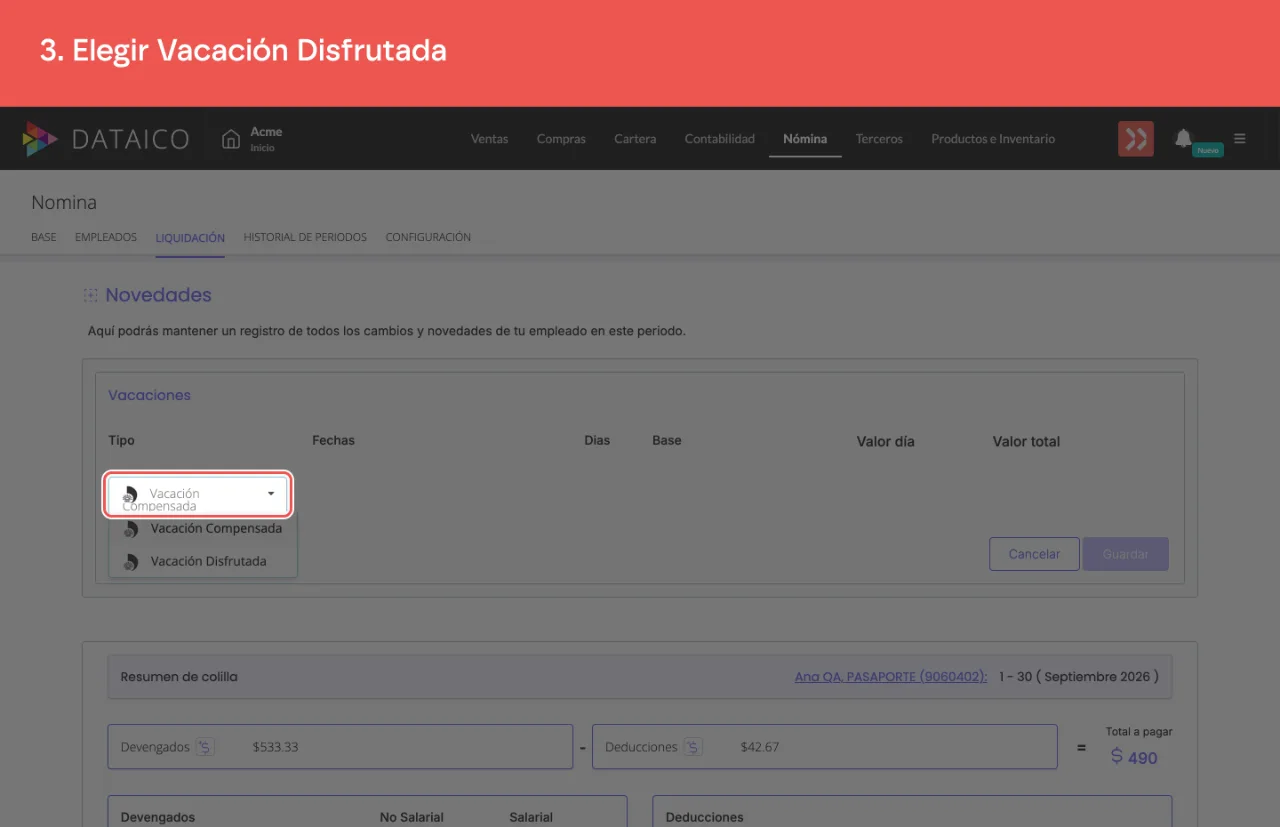Click the Total a pagar value $ 490

(x=1135, y=758)
